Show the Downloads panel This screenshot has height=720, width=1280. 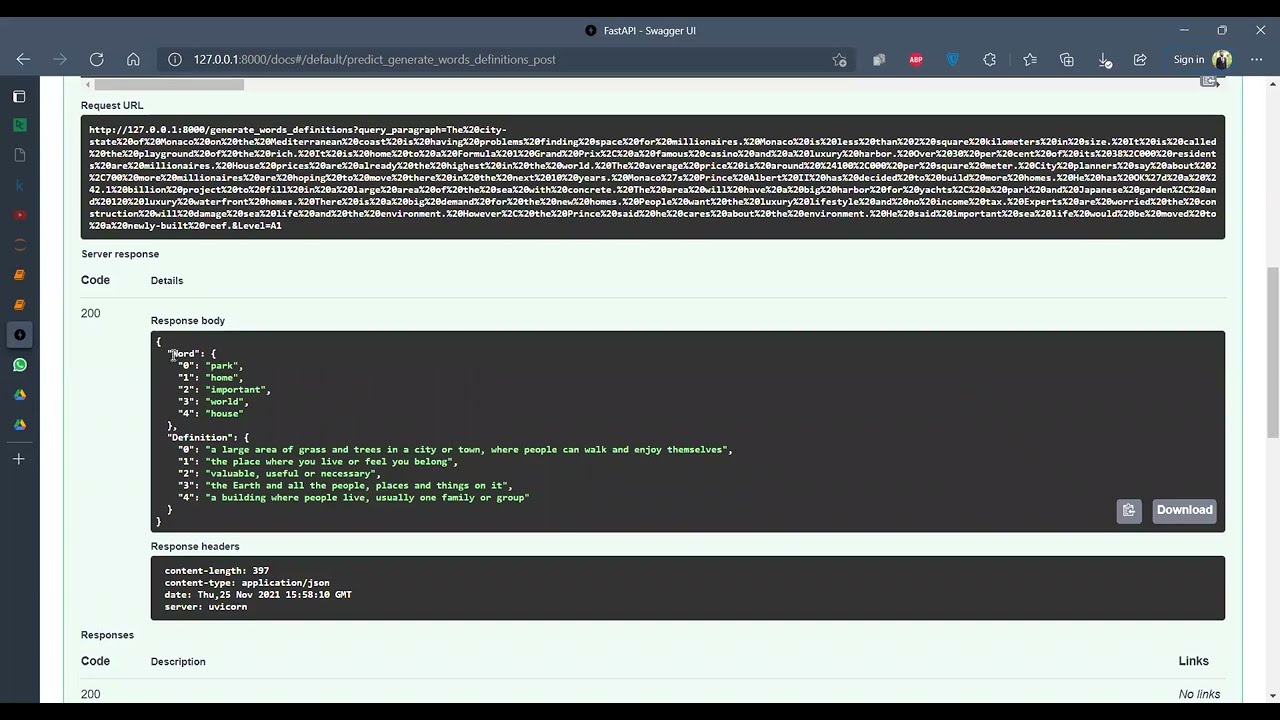(x=1104, y=59)
